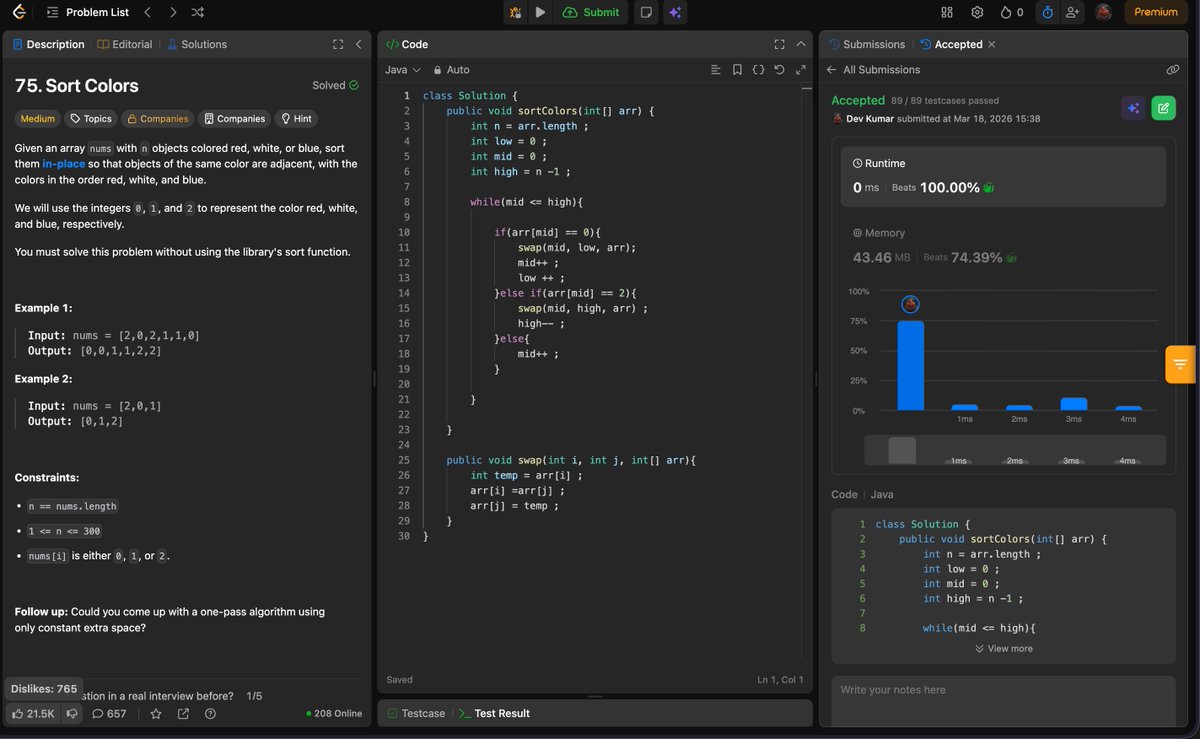Toggle the Auto lock setting
Viewport: 1200px width, 739px height.
tap(451, 70)
